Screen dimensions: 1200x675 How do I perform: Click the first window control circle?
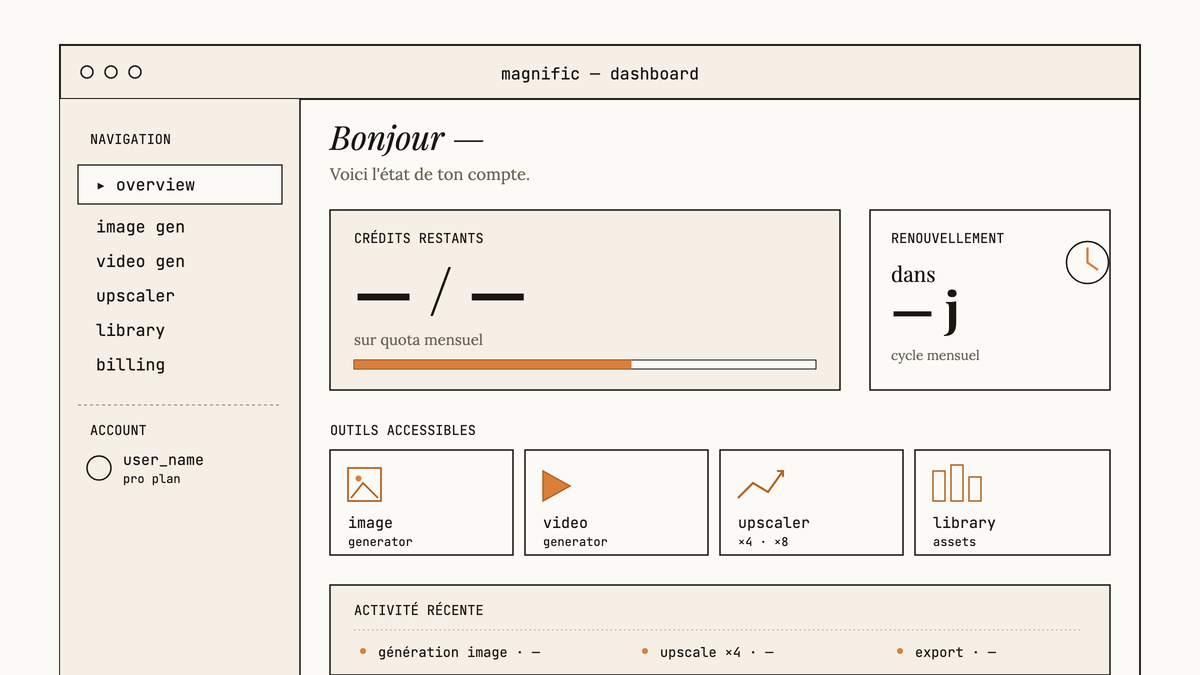click(87, 72)
